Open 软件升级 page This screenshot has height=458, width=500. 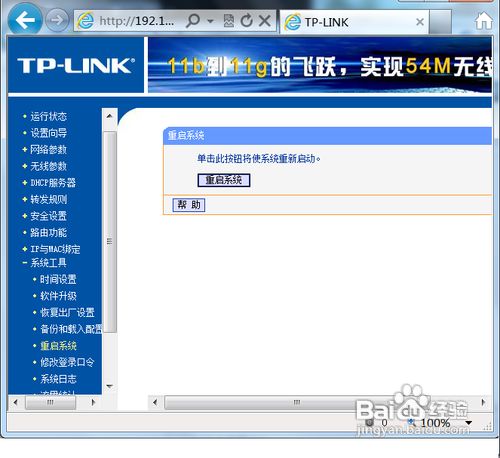coord(58,296)
